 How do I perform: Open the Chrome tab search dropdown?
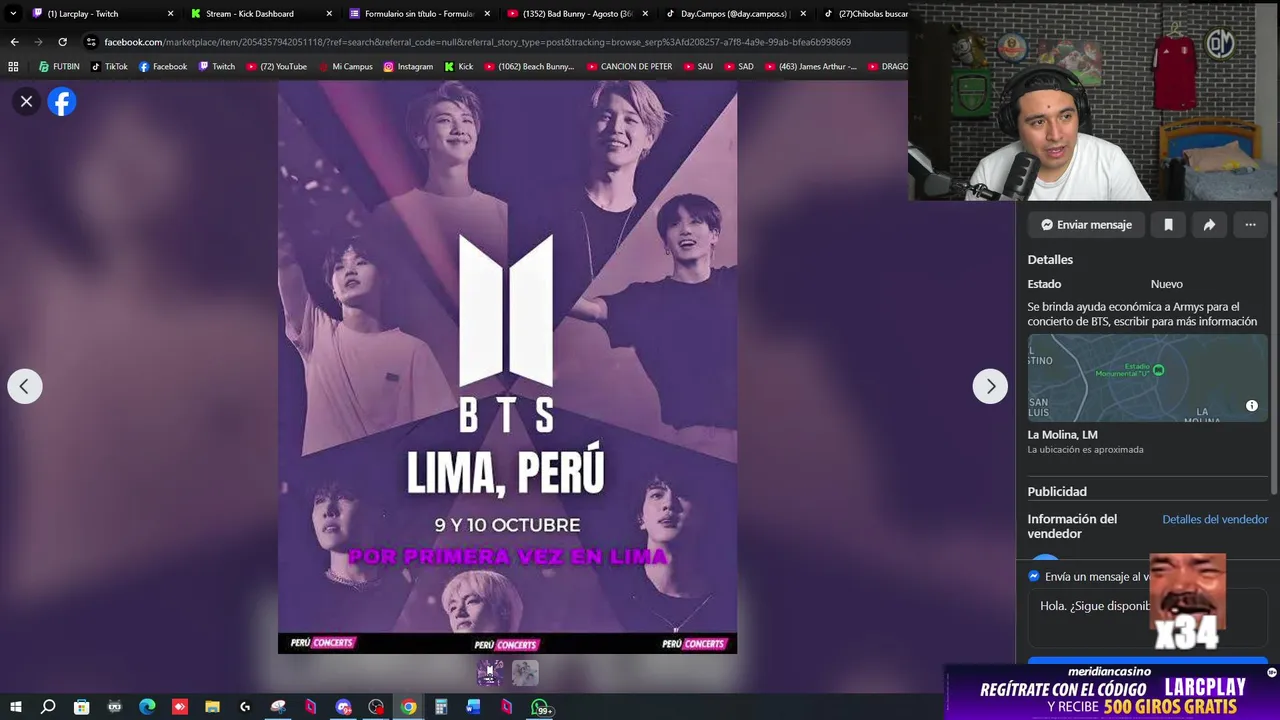point(13,13)
